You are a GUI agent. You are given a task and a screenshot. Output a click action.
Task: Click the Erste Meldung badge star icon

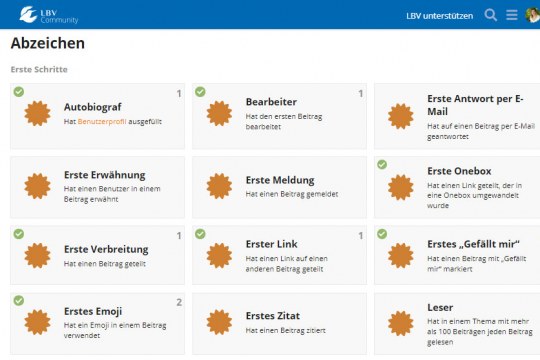pos(219,186)
